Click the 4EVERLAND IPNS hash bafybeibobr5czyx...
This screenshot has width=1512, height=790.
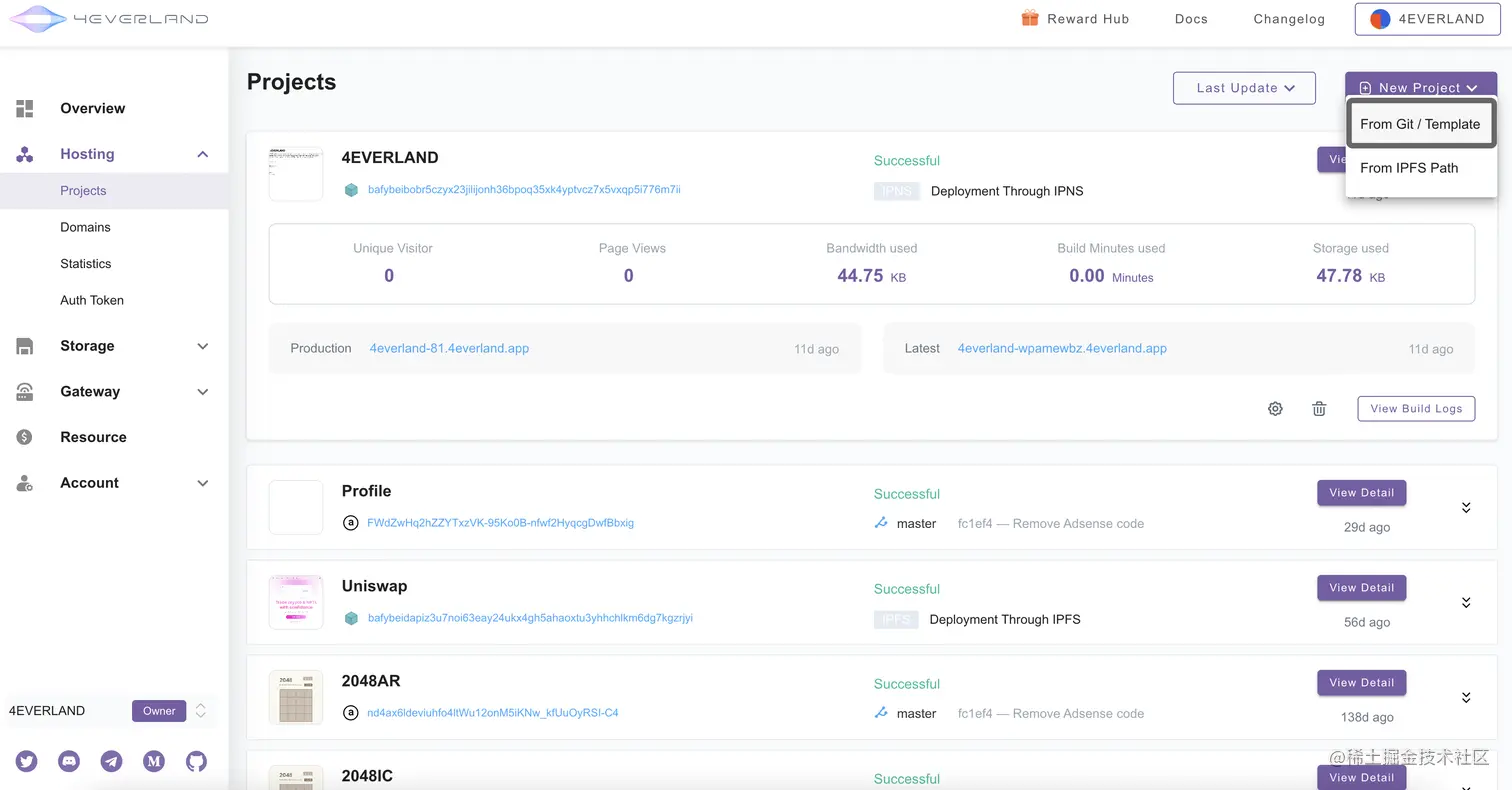tap(524, 189)
